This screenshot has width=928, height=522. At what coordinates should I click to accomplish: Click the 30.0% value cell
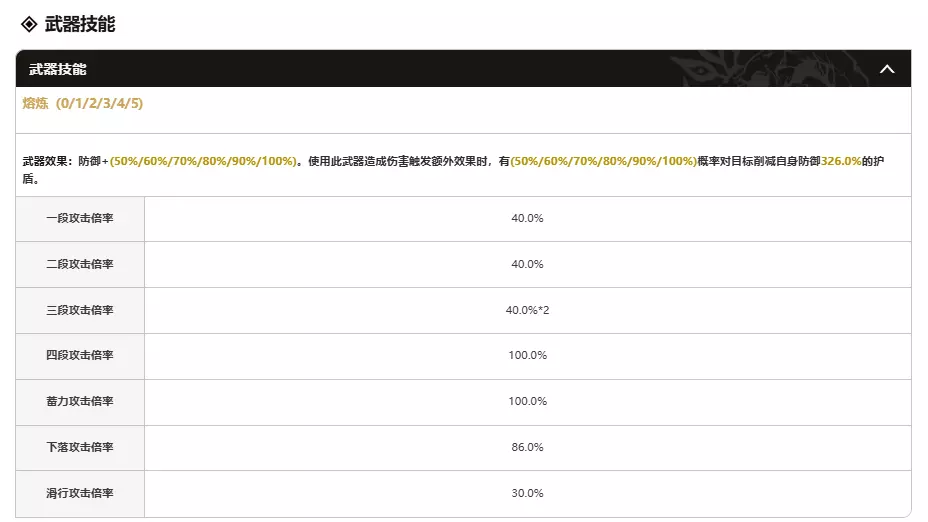point(527,493)
